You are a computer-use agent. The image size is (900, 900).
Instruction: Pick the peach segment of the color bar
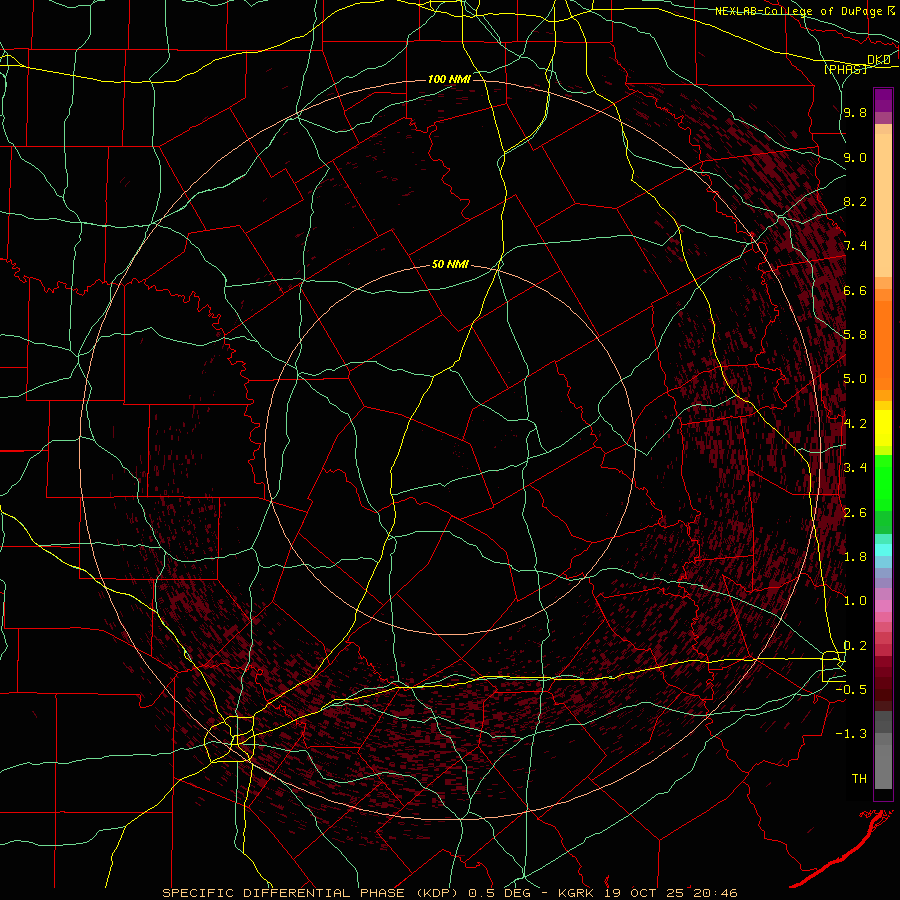tap(883, 205)
